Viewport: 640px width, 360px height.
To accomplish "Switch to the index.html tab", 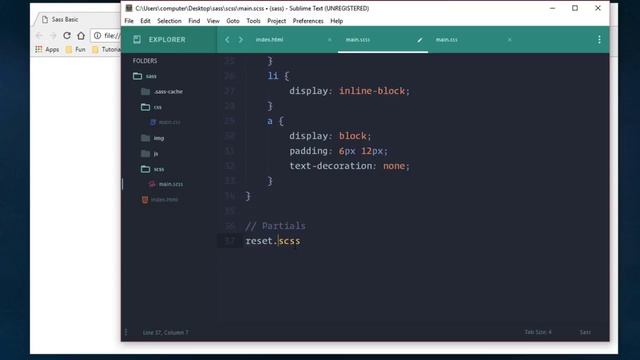I will coord(269,40).
